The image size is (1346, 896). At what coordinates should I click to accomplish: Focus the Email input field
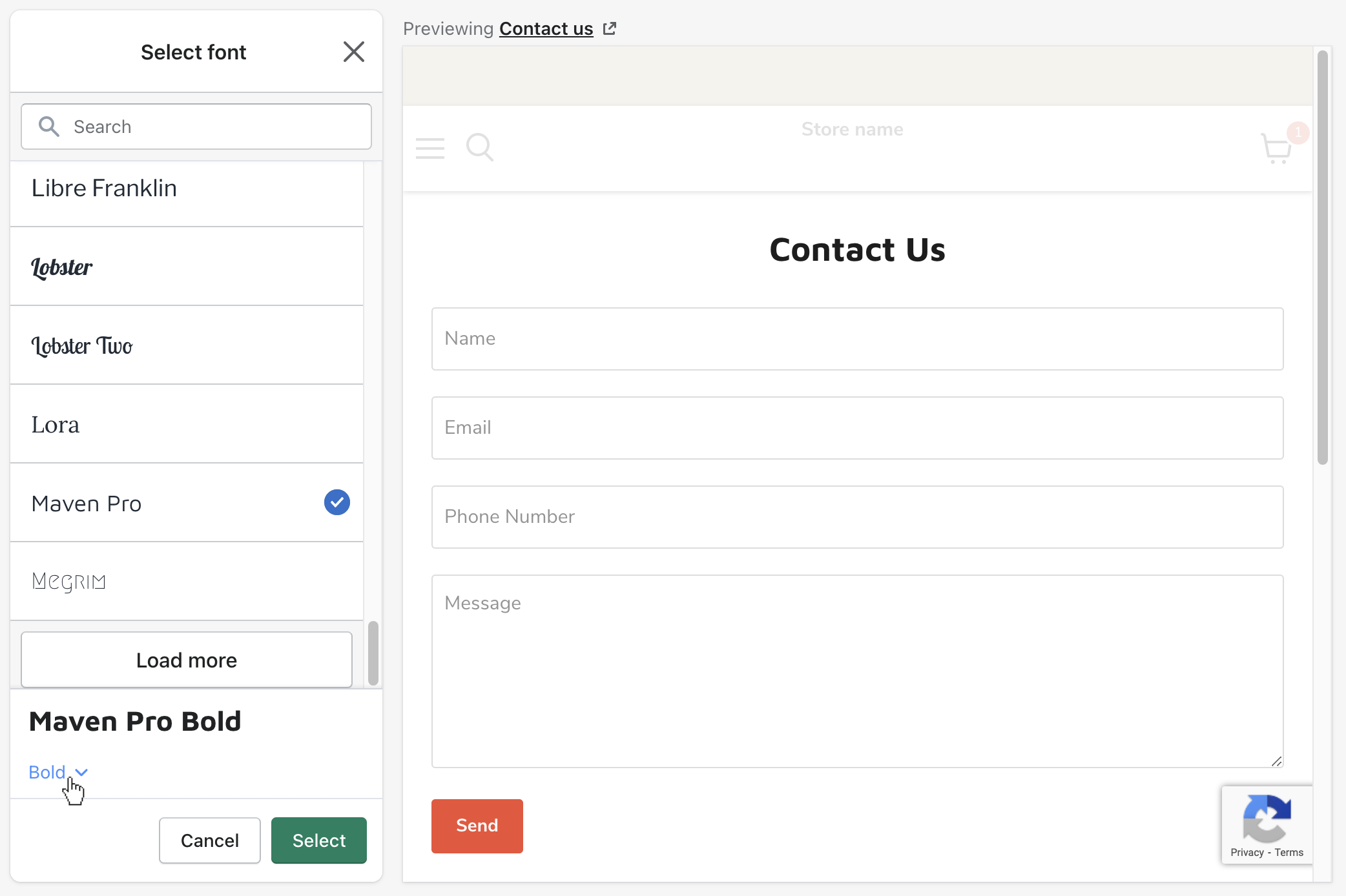858,428
